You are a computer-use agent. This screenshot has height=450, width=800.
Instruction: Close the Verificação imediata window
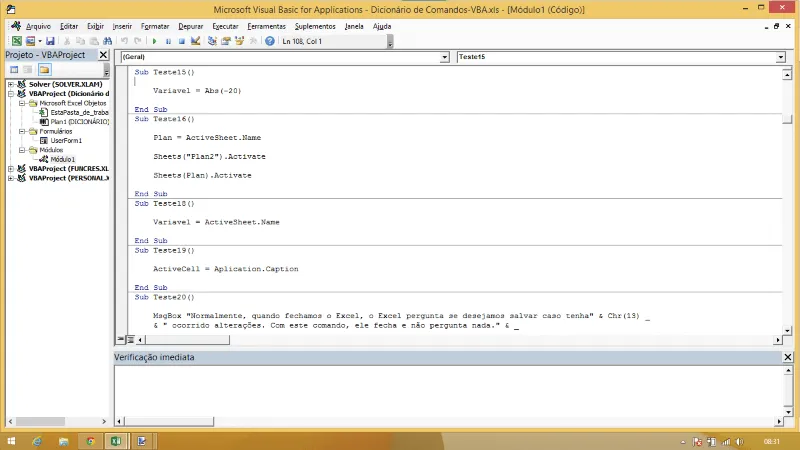[x=787, y=357]
